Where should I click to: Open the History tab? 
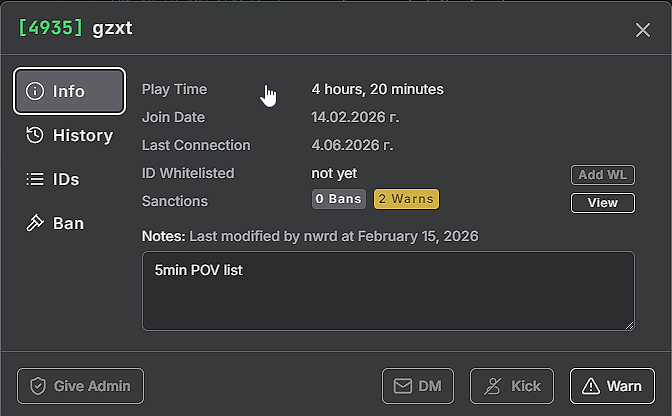point(83,135)
